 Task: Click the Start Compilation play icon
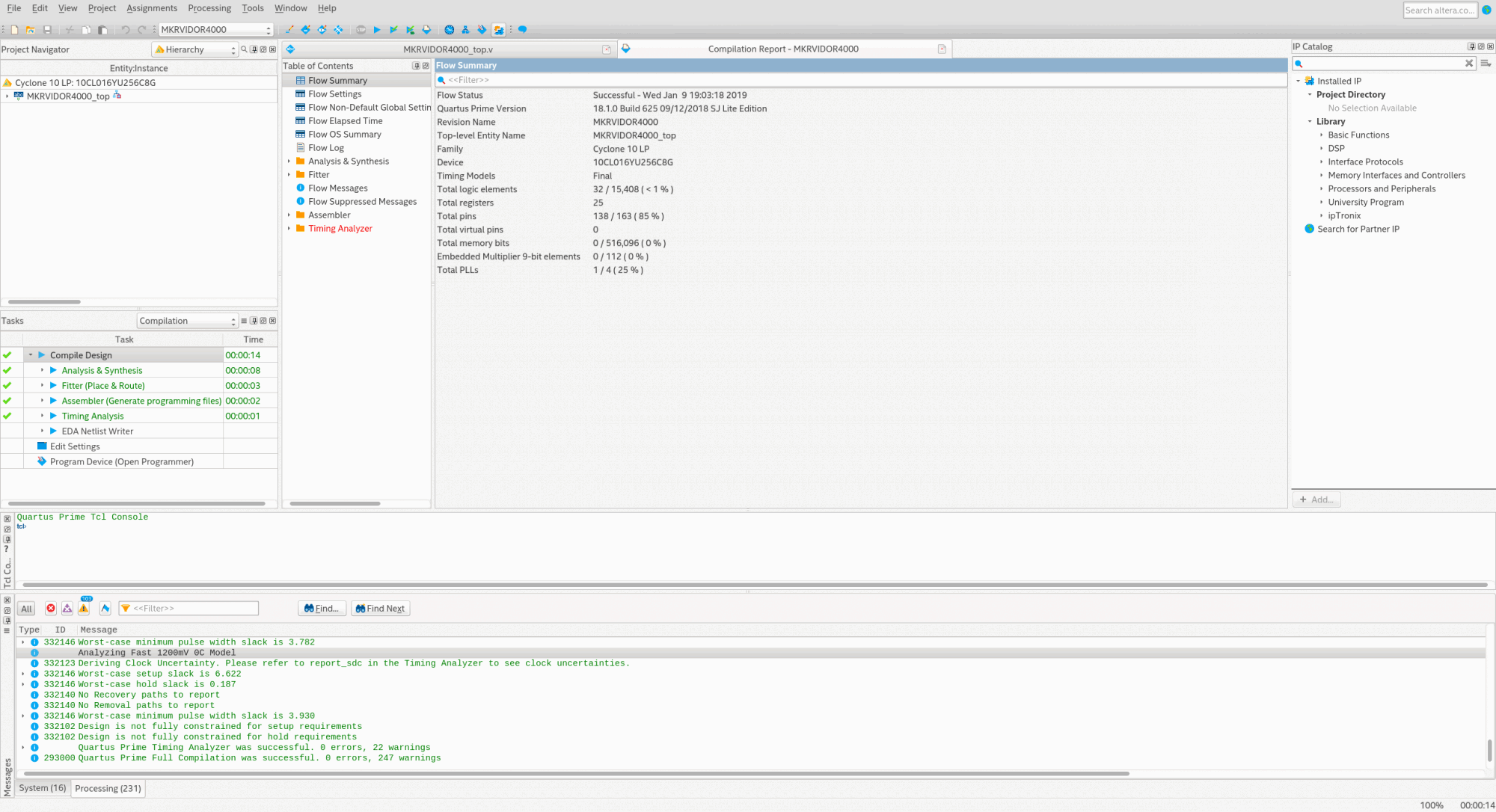(x=377, y=30)
